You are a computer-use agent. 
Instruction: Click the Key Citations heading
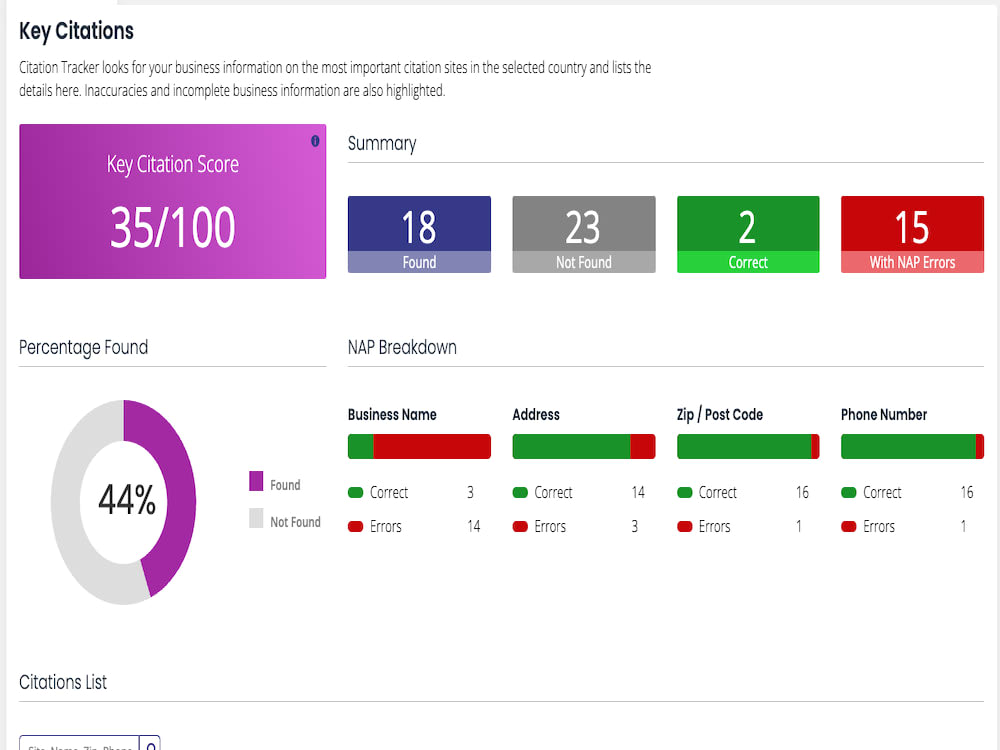pos(77,31)
